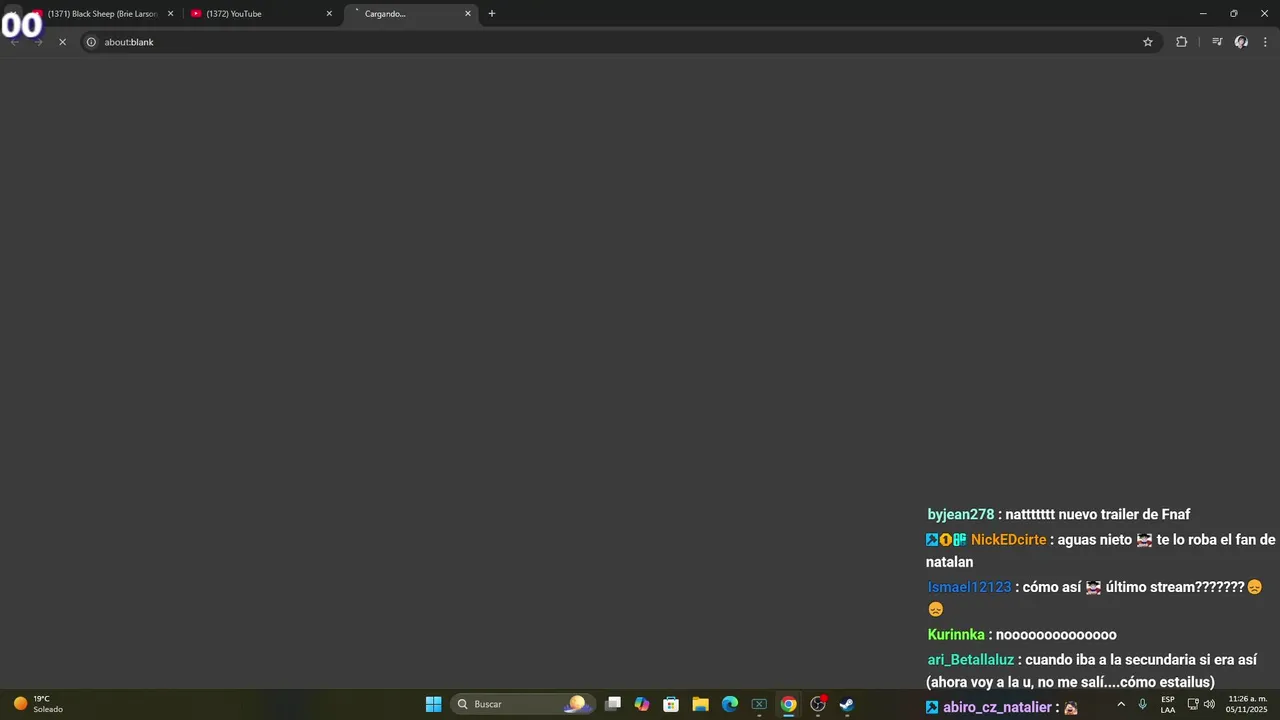Click username Ismael12123 in chat overlay
This screenshot has width=1280, height=720.
[969, 587]
